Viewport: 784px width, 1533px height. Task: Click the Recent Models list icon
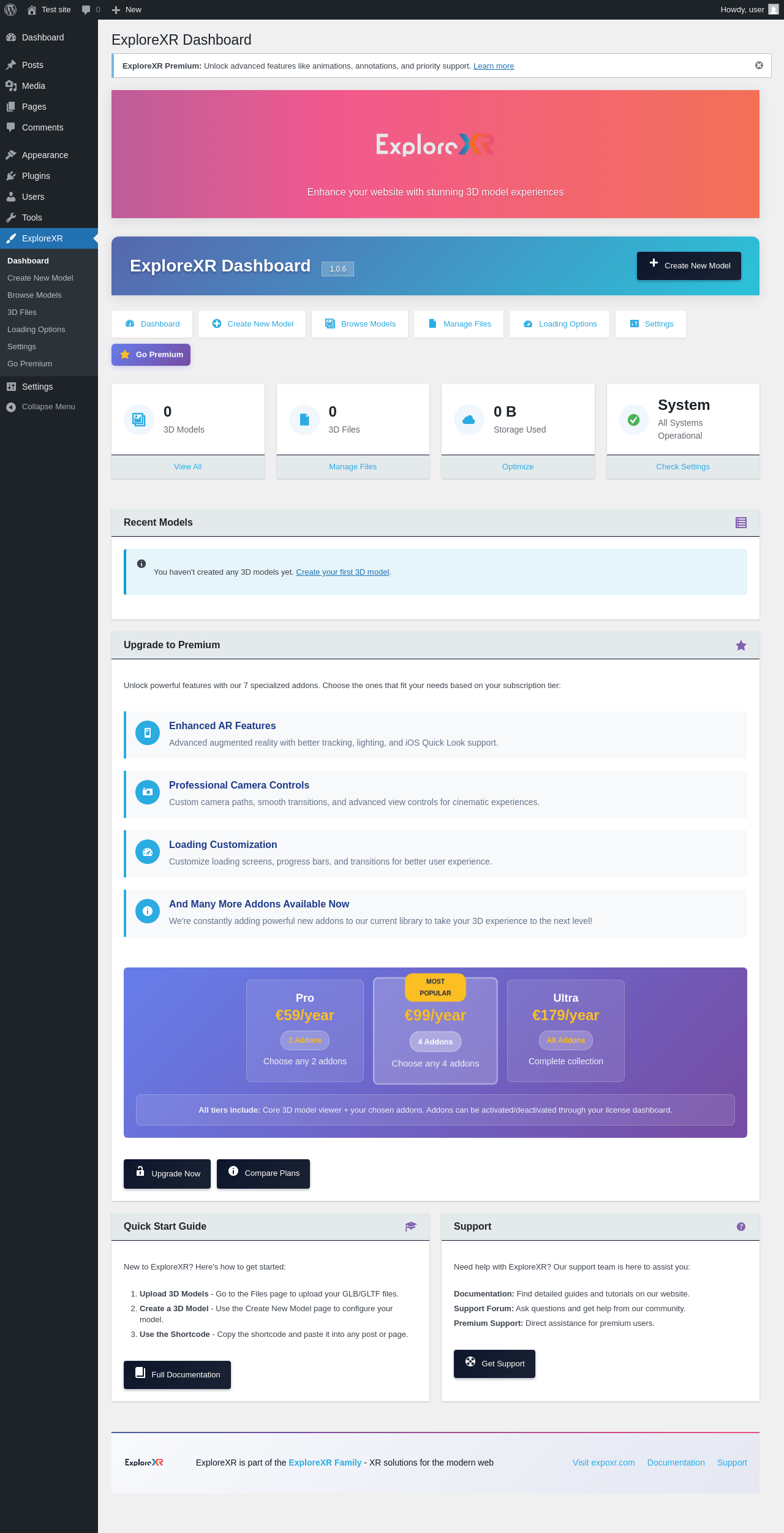741,523
